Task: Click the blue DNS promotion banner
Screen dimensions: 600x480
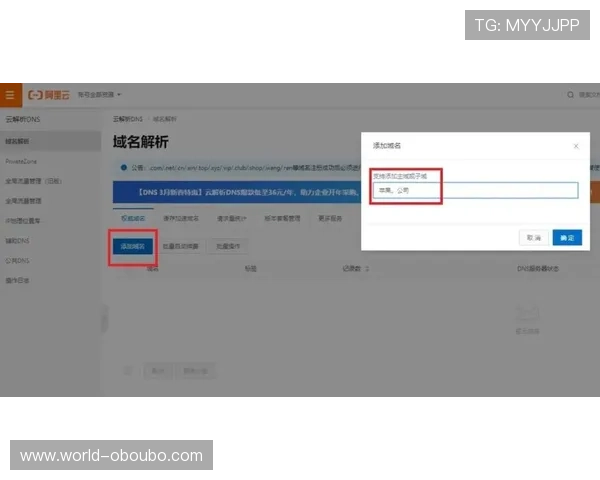Action: 237,192
